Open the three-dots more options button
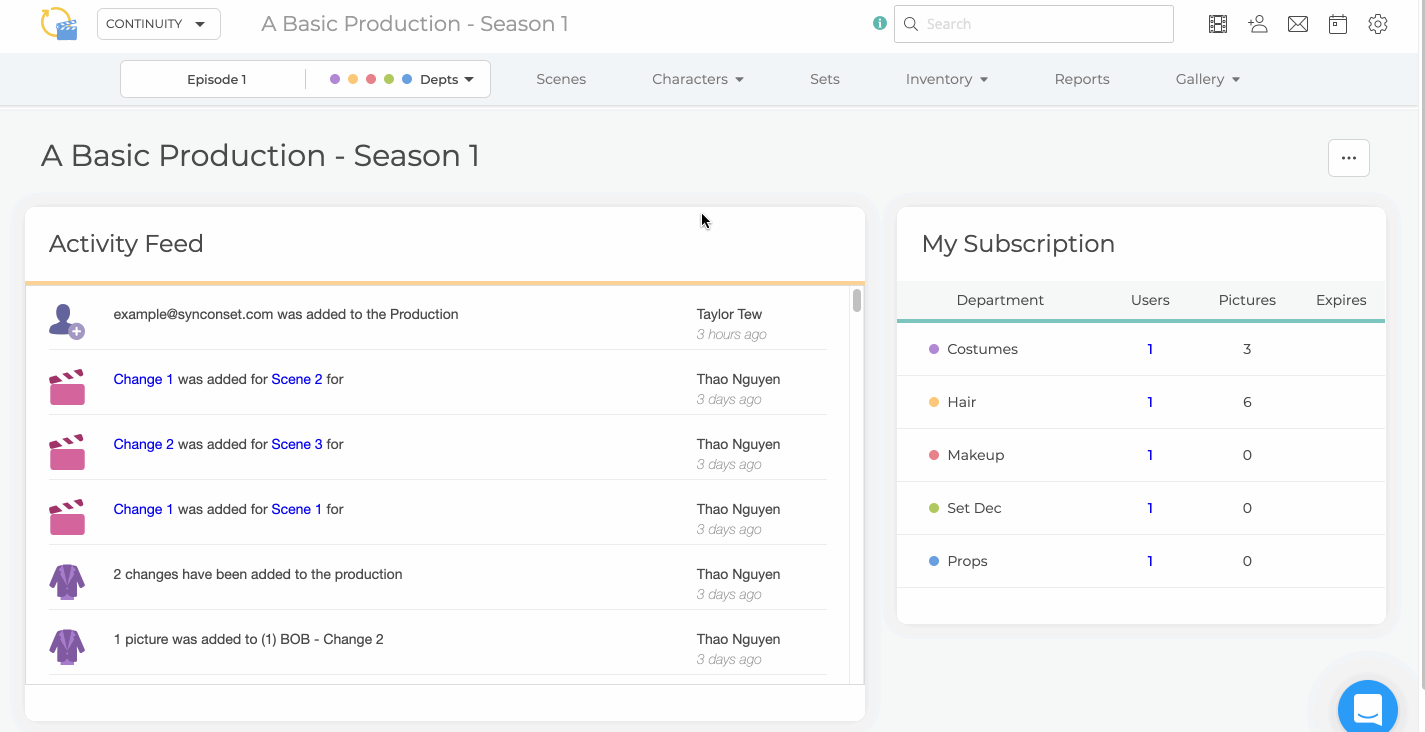Viewport: 1425px width, 732px height. tap(1349, 158)
